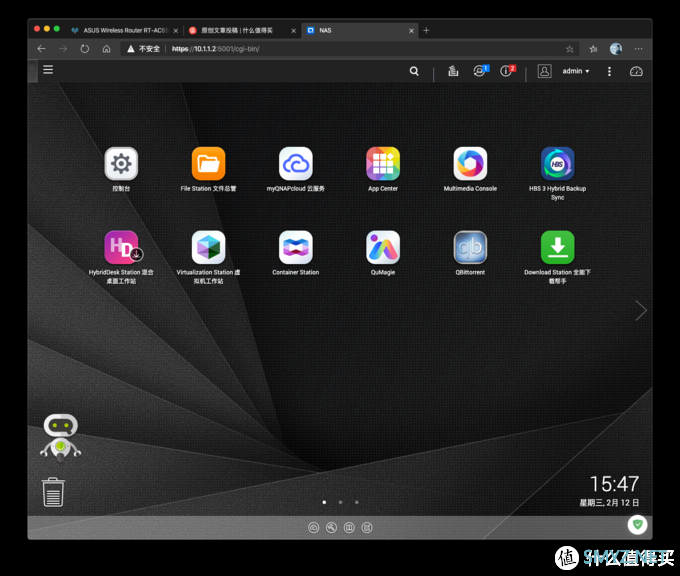Click the browser home button
The width and height of the screenshot is (680, 576).
106,49
